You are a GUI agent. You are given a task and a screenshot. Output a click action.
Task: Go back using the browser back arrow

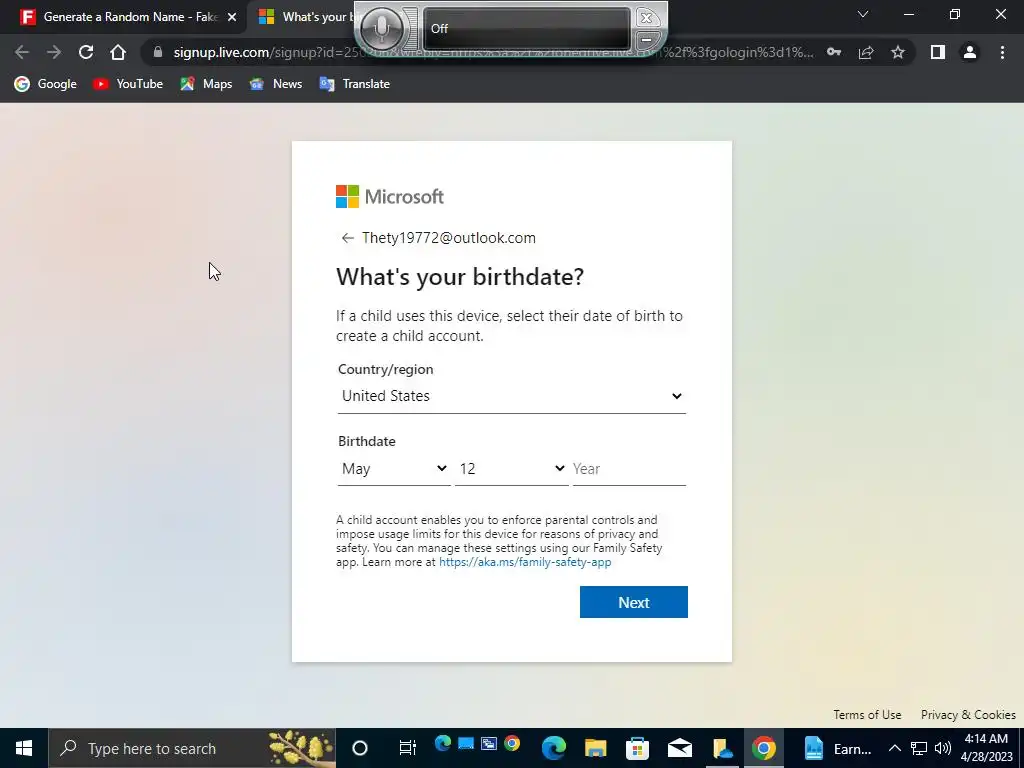pos(22,52)
